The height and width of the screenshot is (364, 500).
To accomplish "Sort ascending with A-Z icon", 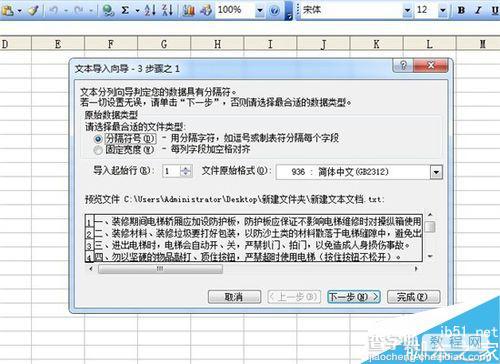I will coord(150,10).
